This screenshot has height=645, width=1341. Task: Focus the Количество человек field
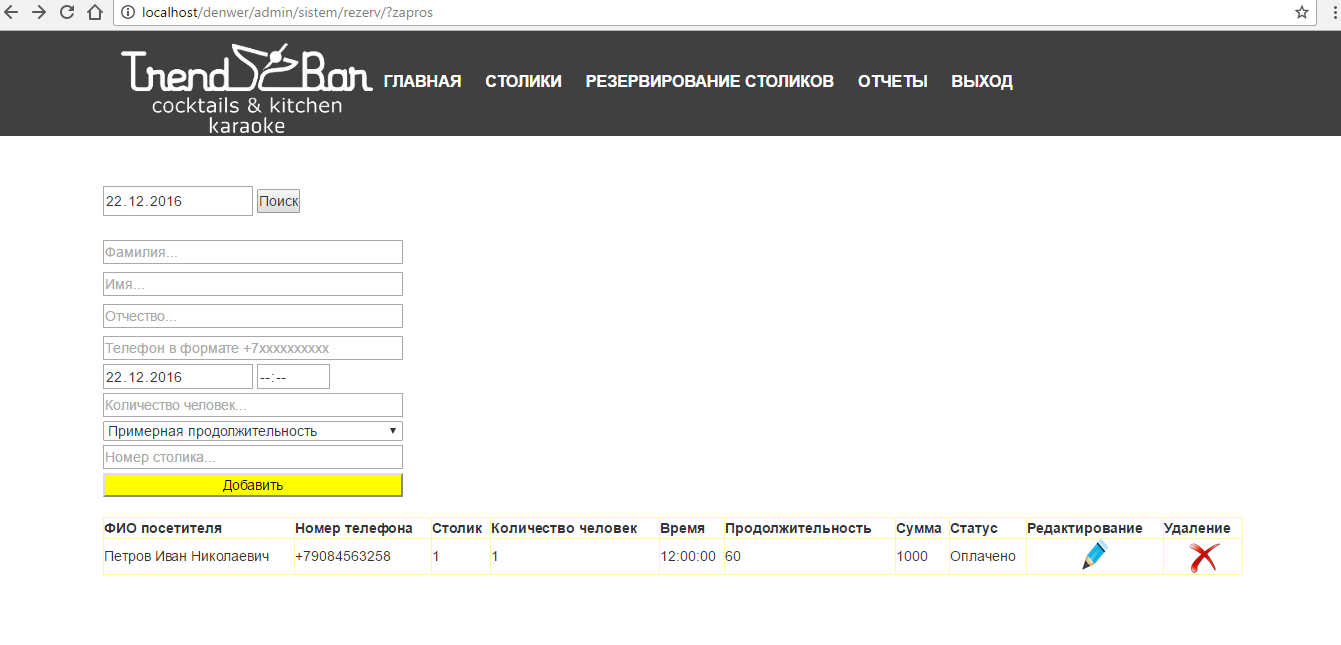tap(253, 405)
